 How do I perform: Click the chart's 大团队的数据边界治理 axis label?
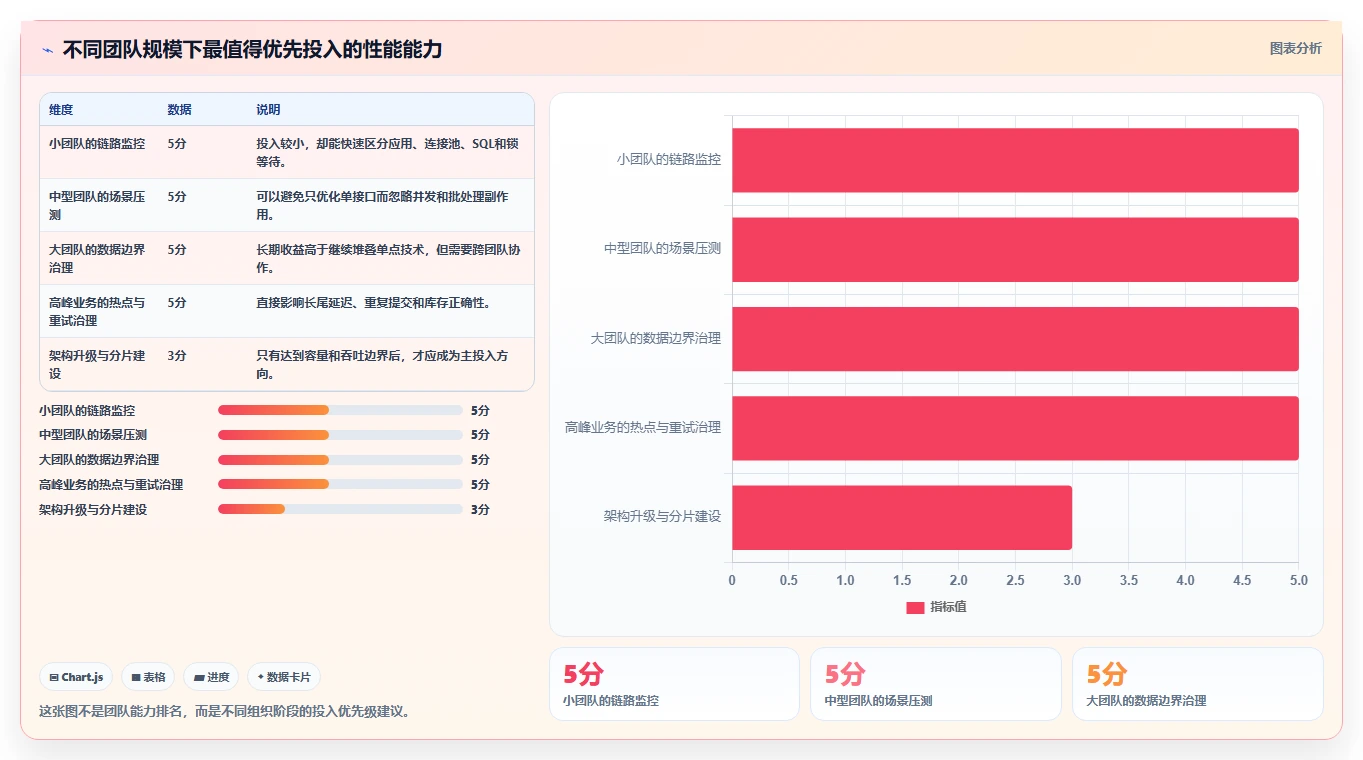[656, 339]
